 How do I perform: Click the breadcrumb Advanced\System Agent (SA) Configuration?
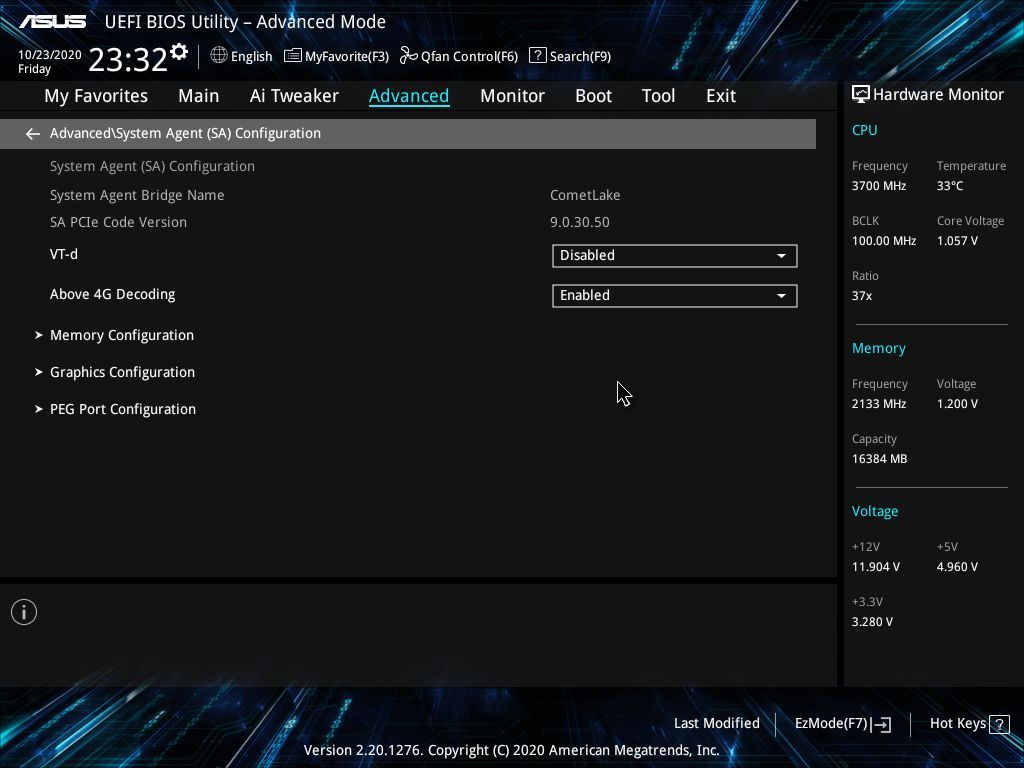(x=185, y=133)
